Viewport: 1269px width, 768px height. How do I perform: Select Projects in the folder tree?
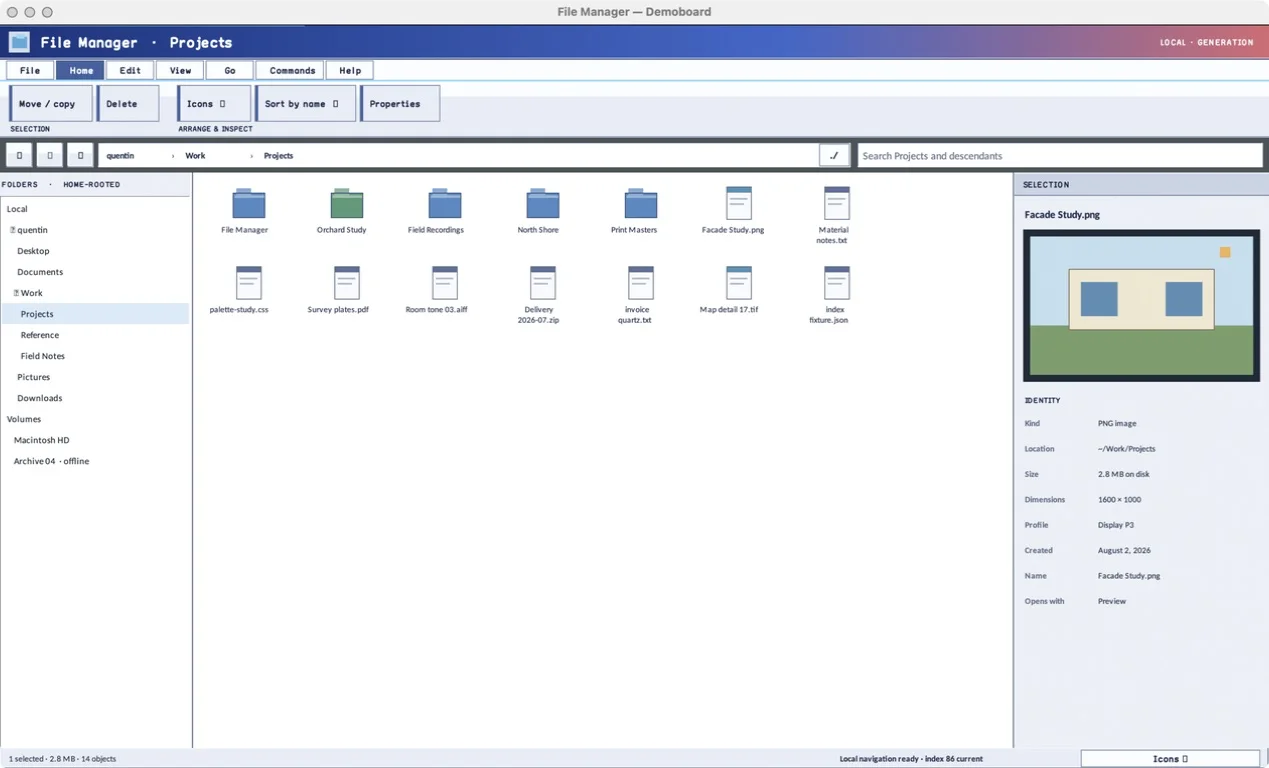pyautogui.click(x=96, y=314)
